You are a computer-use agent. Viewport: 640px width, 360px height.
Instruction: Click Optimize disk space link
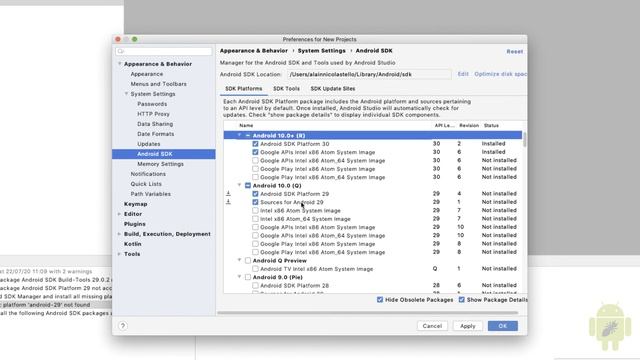tap(501, 74)
